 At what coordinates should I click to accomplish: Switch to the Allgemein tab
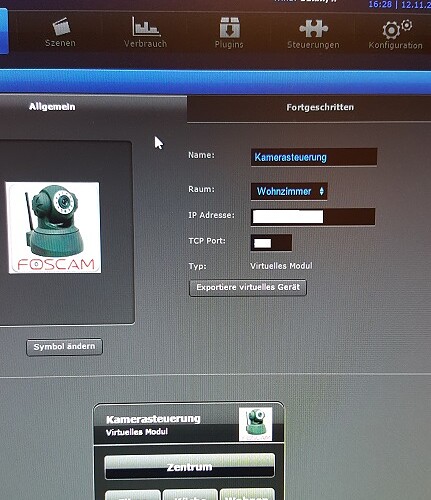(52, 107)
